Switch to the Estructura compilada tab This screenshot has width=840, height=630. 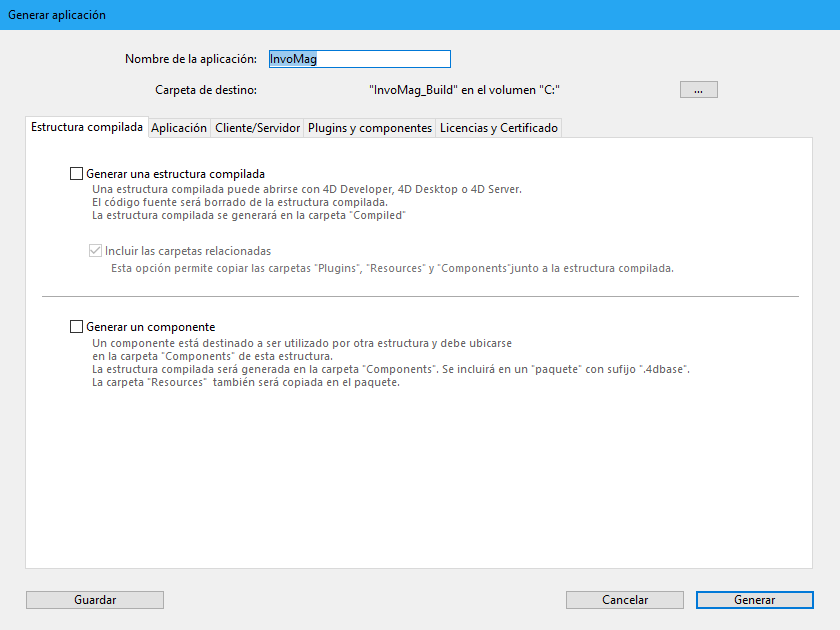coord(87,128)
